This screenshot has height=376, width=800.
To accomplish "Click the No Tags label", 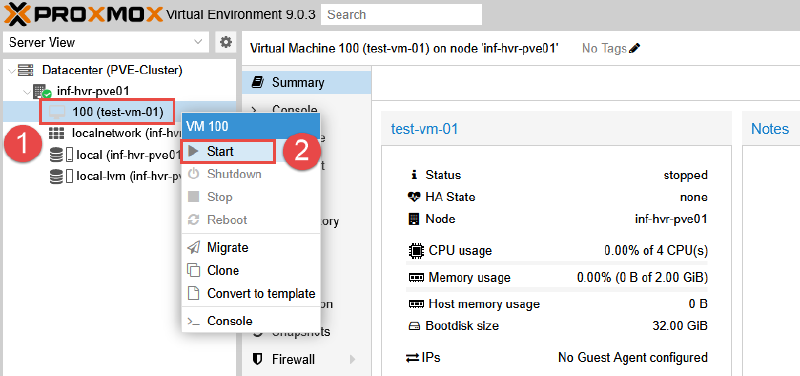I will click(x=604, y=48).
